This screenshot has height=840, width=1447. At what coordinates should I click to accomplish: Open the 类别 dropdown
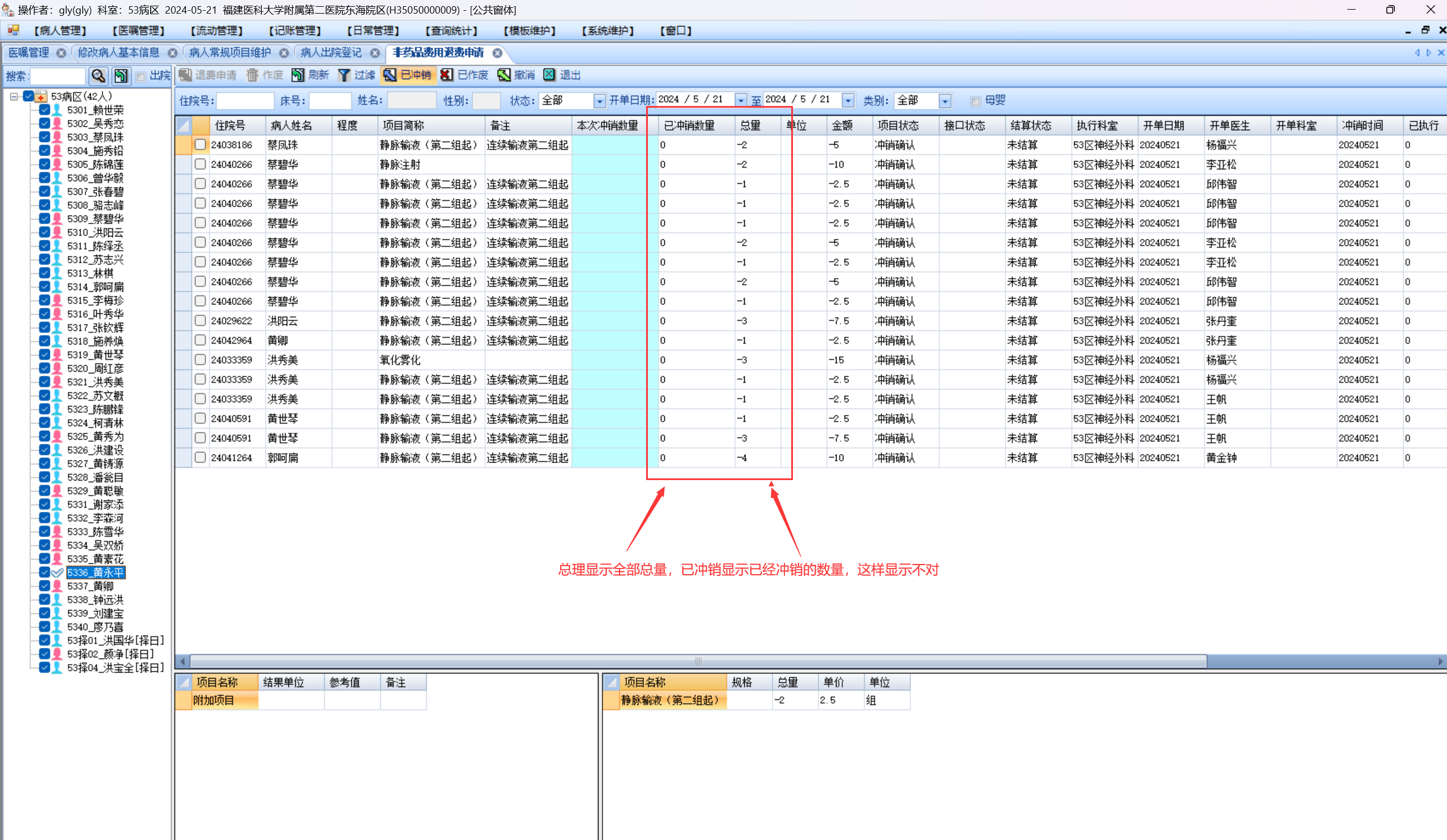[x=945, y=101]
